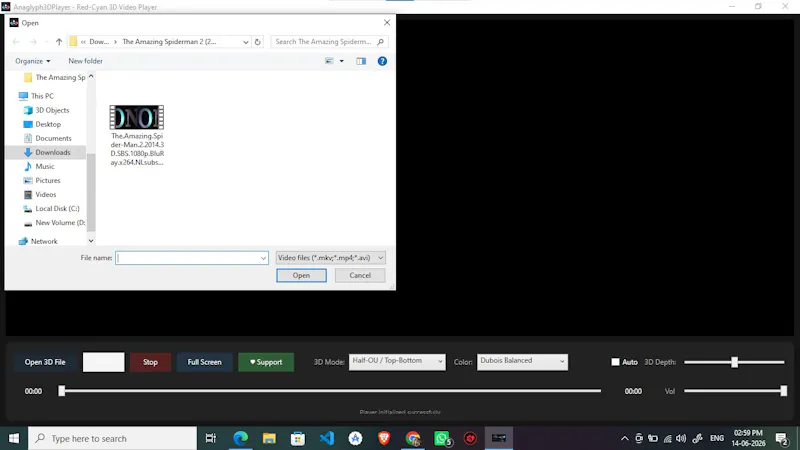Open New Volume (D:) drive
This screenshot has height=450, width=800.
click(x=55, y=223)
